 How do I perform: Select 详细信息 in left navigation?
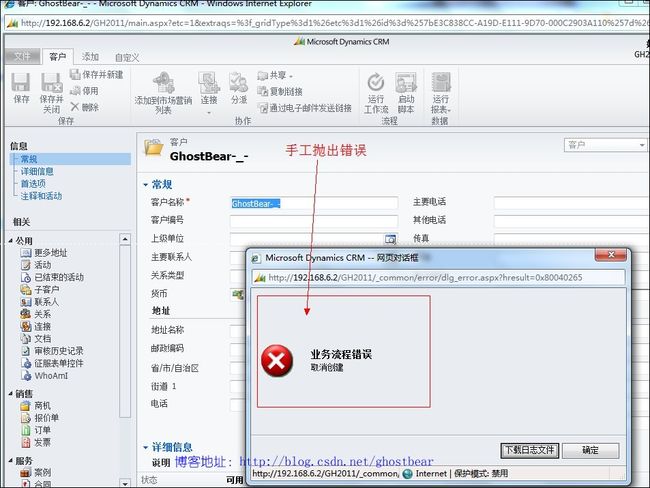pos(37,171)
